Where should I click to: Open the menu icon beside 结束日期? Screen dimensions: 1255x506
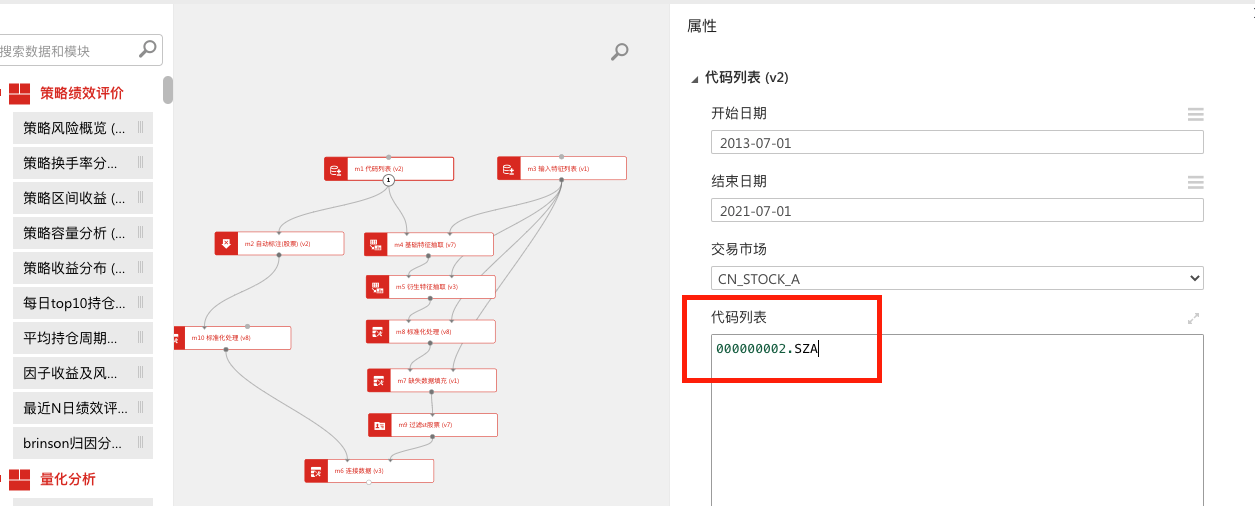tap(1195, 182)
